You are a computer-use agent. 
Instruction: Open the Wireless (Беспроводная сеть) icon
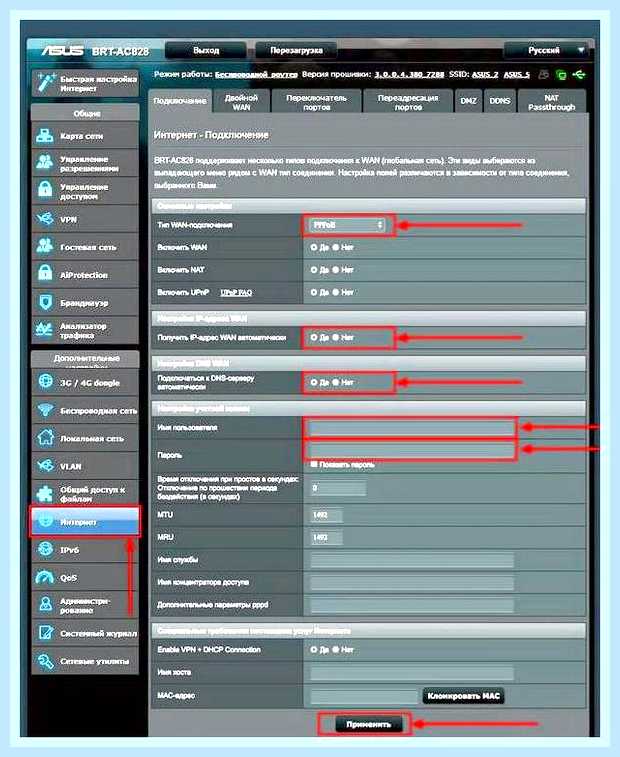tap(45, 410)
